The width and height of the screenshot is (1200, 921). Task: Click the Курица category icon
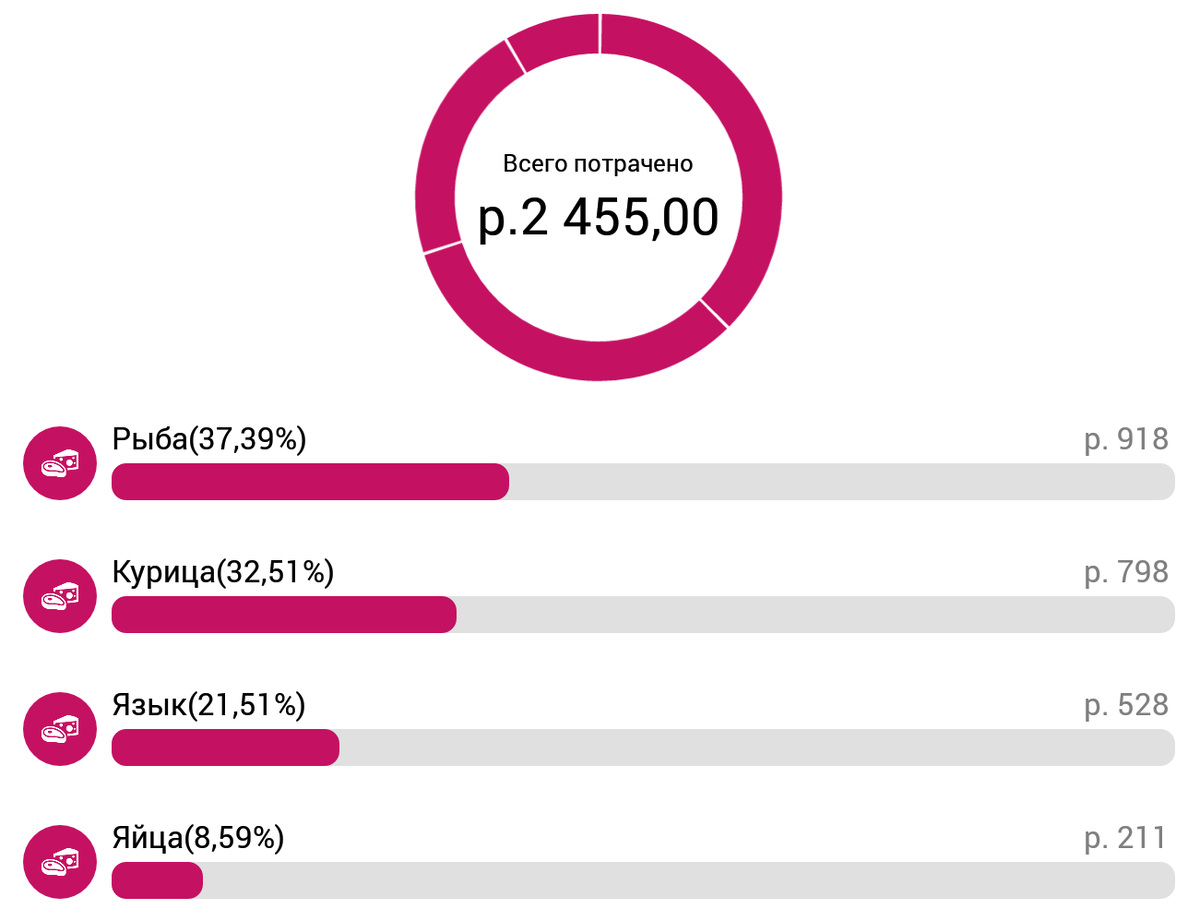[60, 596]
